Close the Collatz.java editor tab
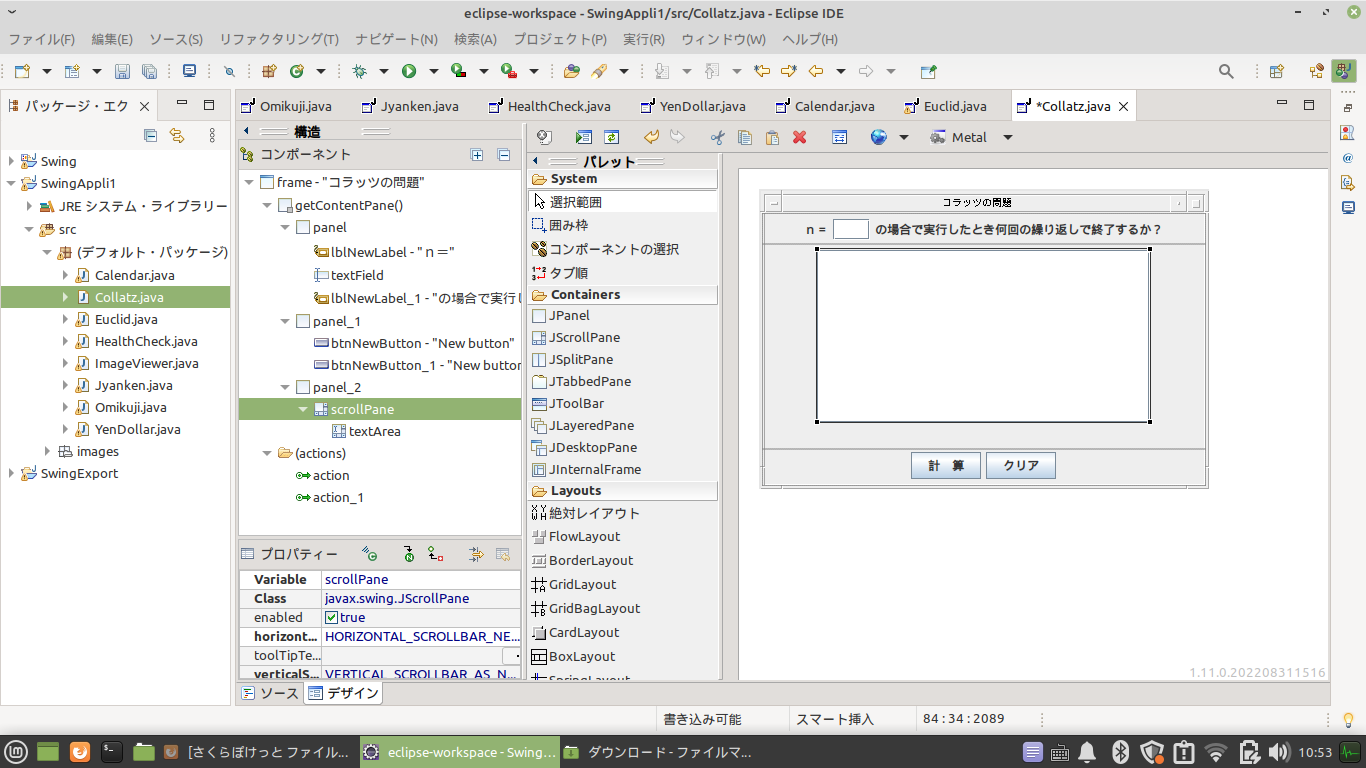Viewport: 1366px width, 768px height. point(1123,106)
